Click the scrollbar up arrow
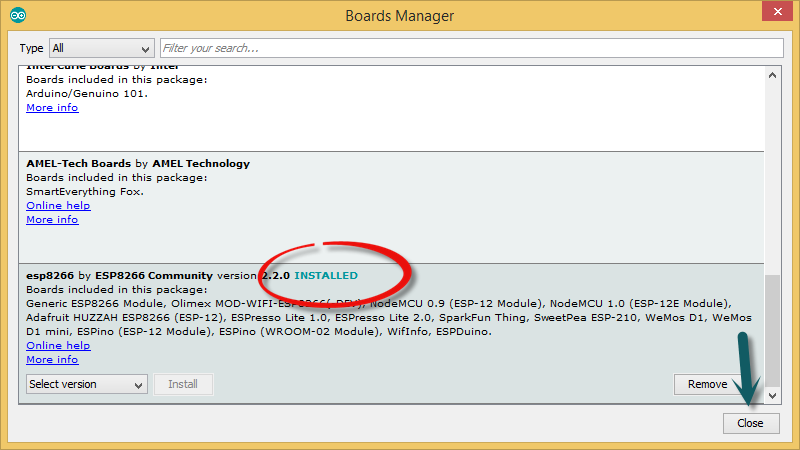The image size is (800, 450). [x=772, y=76]
